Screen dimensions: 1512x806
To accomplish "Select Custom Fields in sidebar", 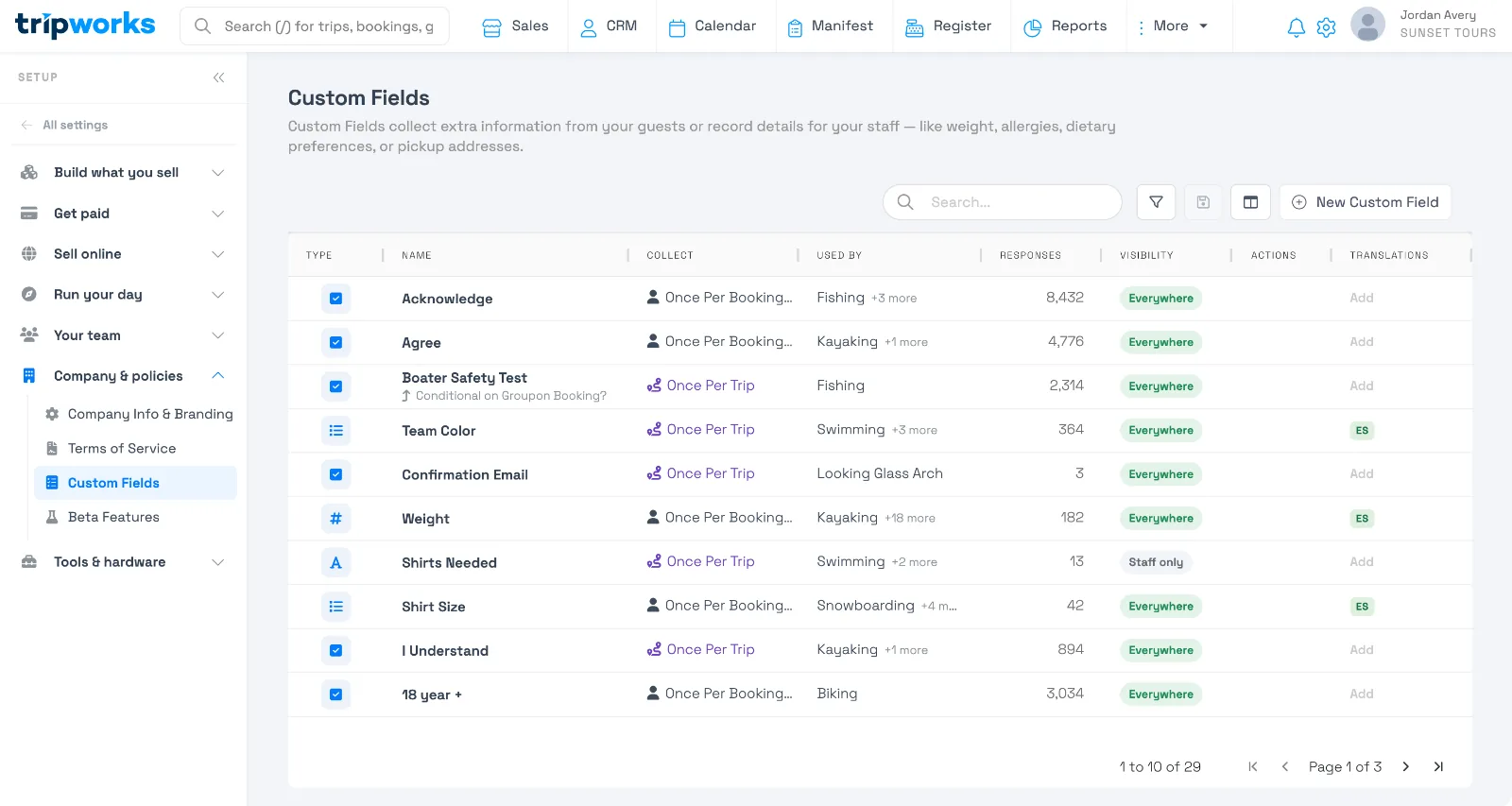I will point(136,483).
